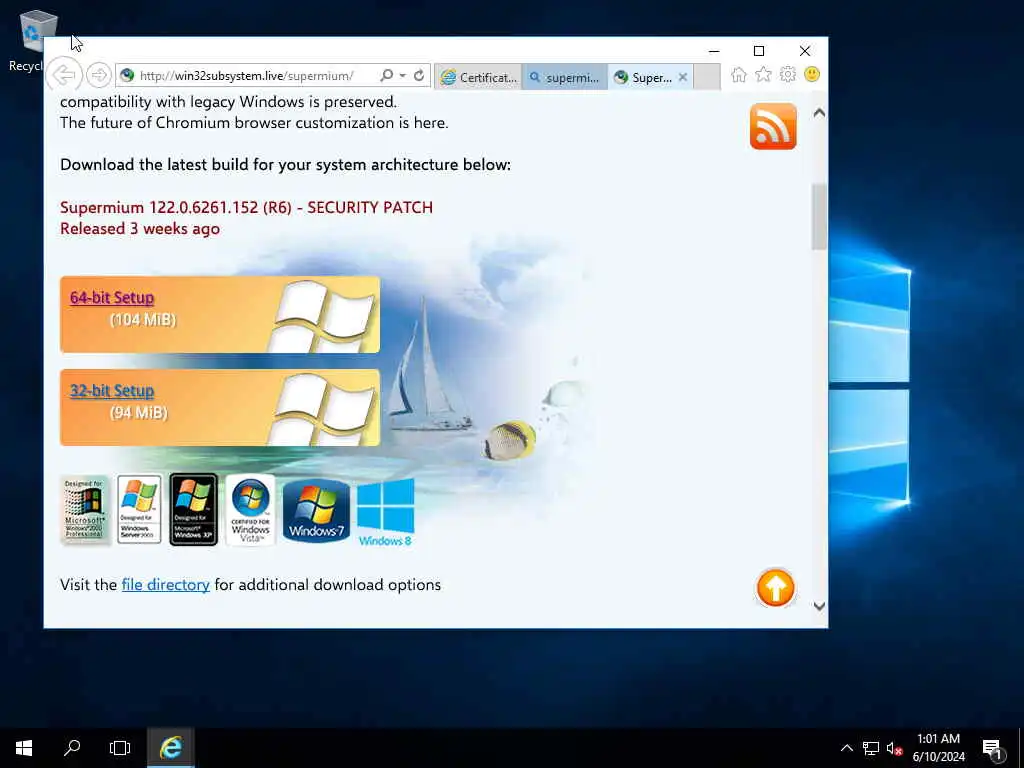
Task: Switch to the Certificat... tab
Action: (479, 77)
